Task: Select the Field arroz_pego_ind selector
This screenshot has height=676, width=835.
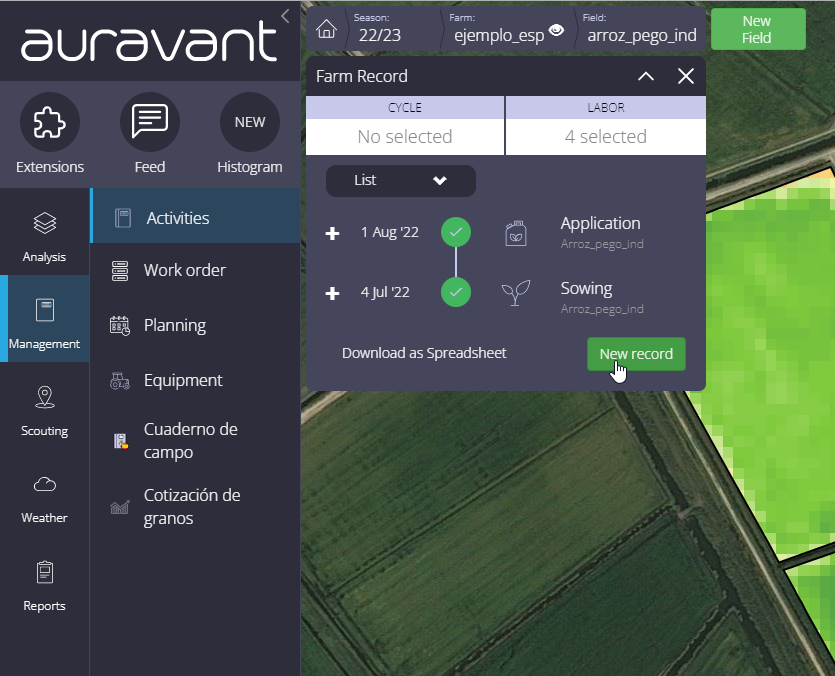Action: [641, 29]
